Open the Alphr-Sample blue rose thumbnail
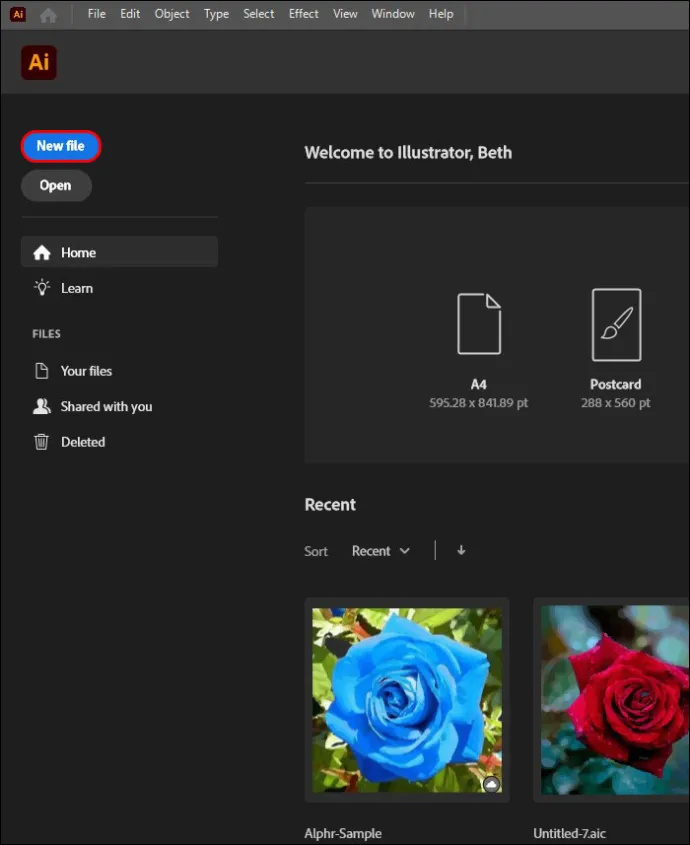The width and height of the screenshot is (690, 845). tap(407, 700)
